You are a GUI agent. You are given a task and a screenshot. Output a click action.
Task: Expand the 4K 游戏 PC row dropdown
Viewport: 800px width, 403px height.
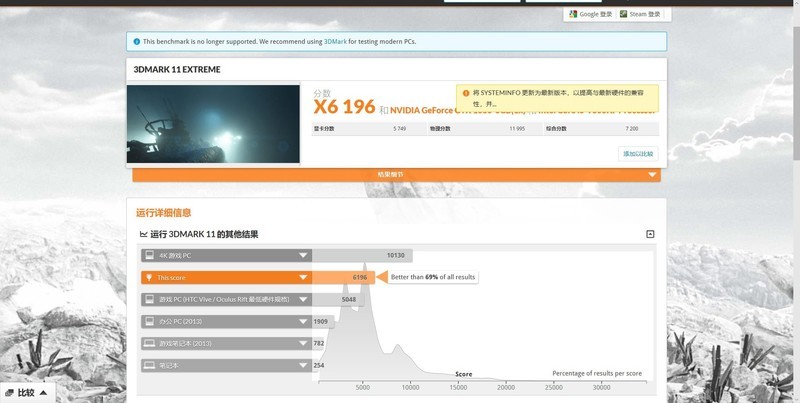[303, 256]
